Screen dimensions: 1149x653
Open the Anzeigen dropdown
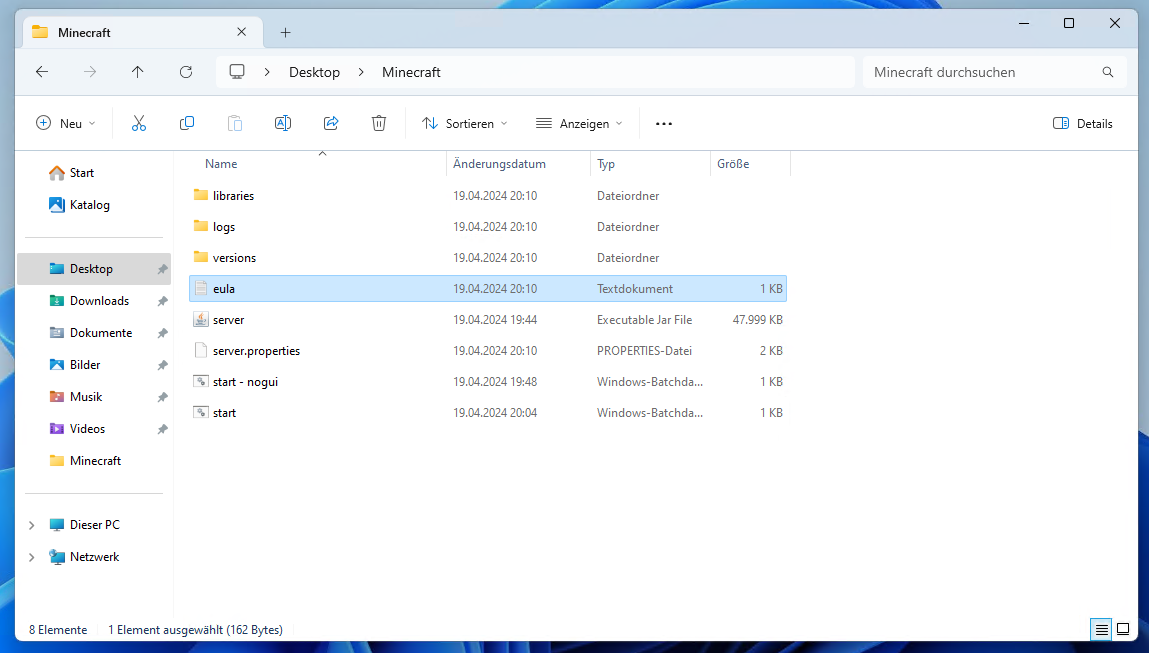pyautogui.click(x=579, y=123)
